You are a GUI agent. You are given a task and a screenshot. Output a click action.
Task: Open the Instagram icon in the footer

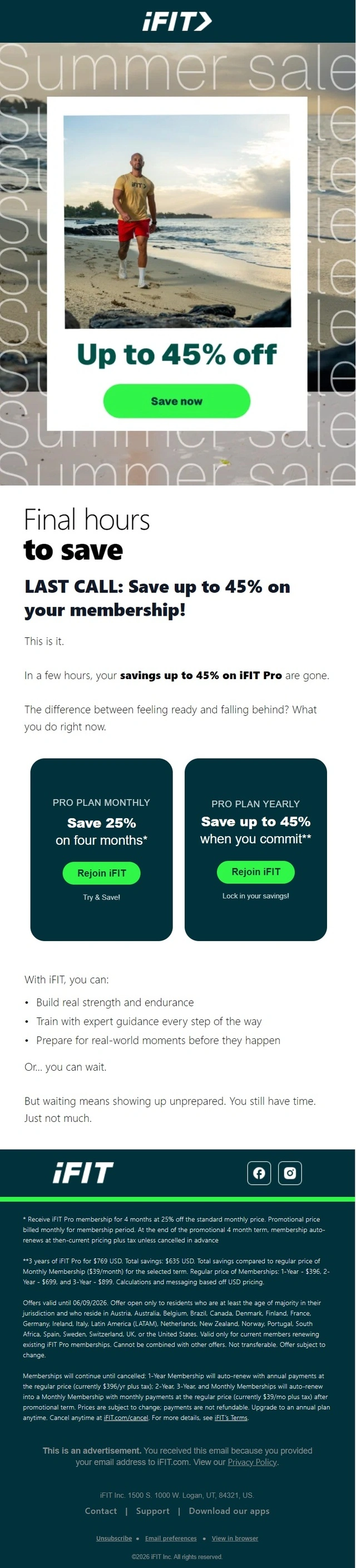coord(290,1173)
